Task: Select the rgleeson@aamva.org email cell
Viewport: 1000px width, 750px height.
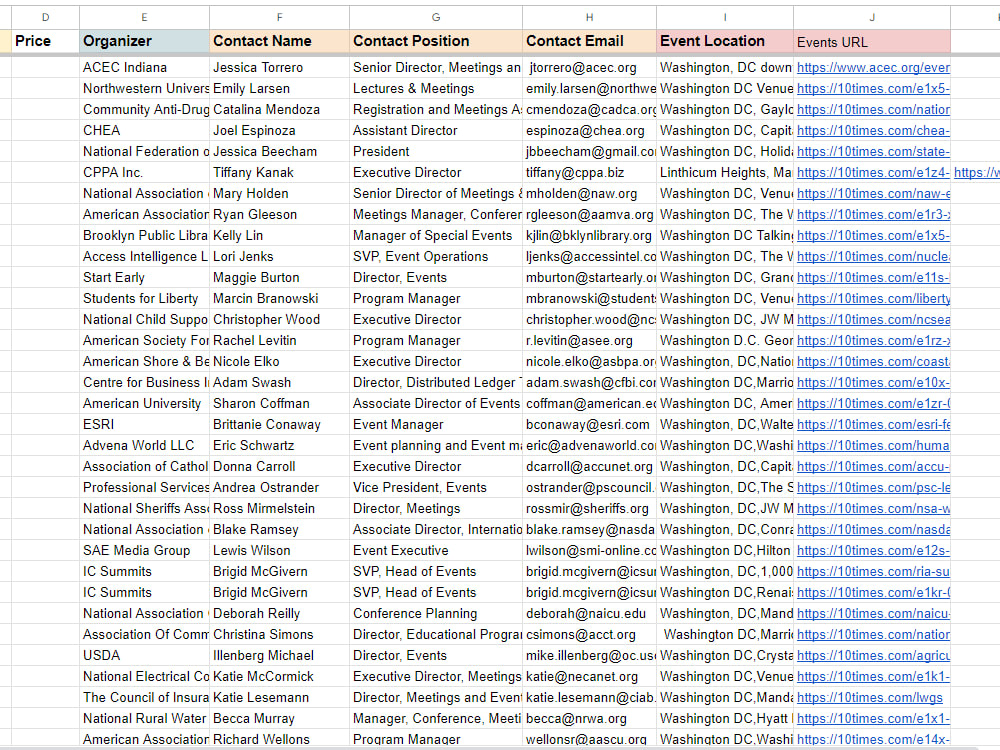Action: 589,215
